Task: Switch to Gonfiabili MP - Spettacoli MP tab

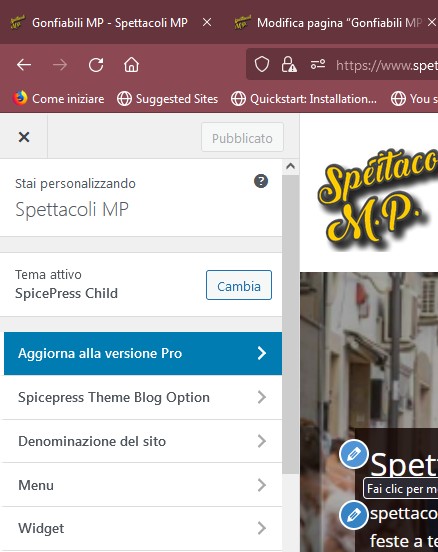Action: (110, 23)
